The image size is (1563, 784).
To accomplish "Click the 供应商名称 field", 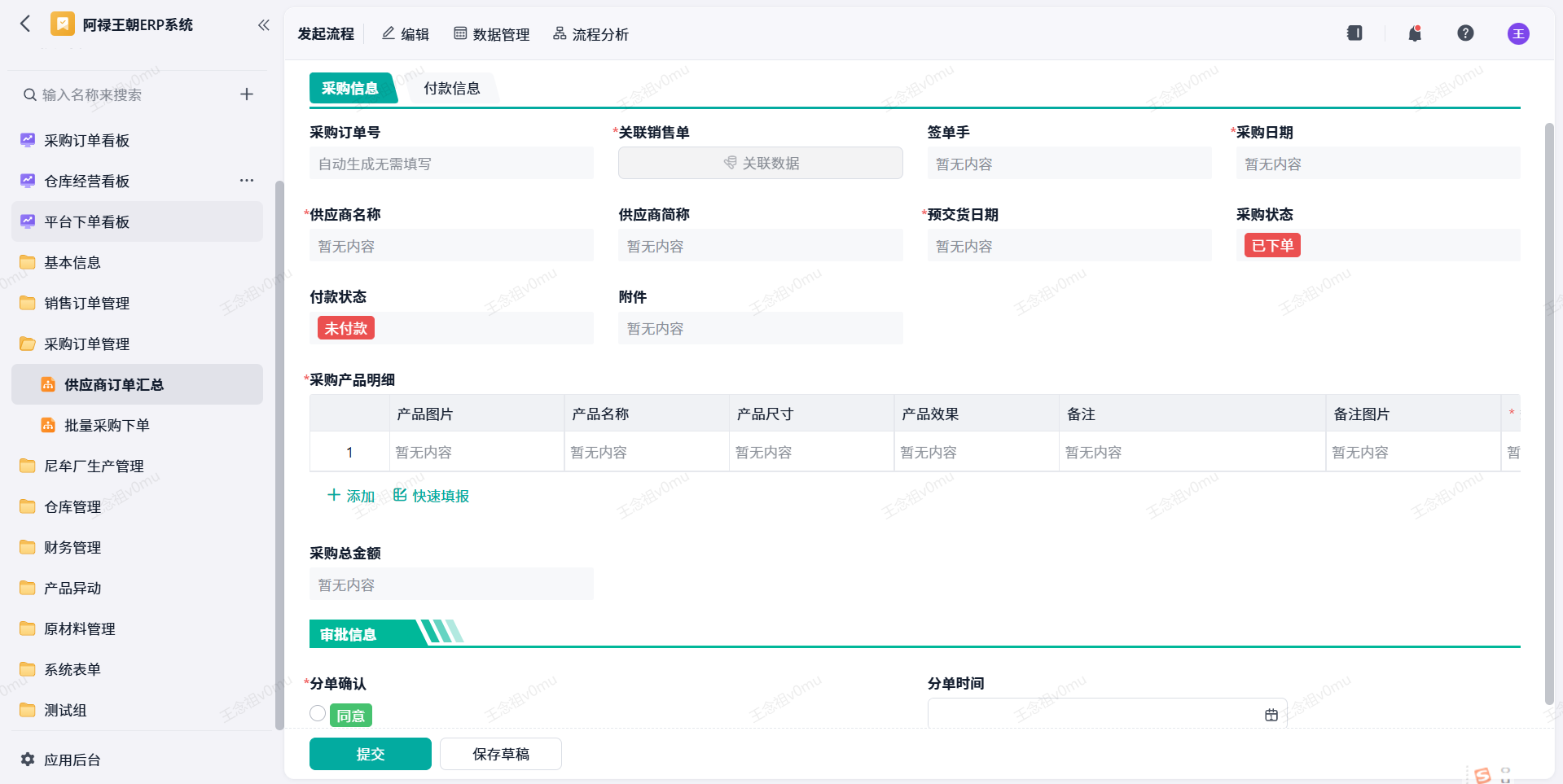I will 451,246.
